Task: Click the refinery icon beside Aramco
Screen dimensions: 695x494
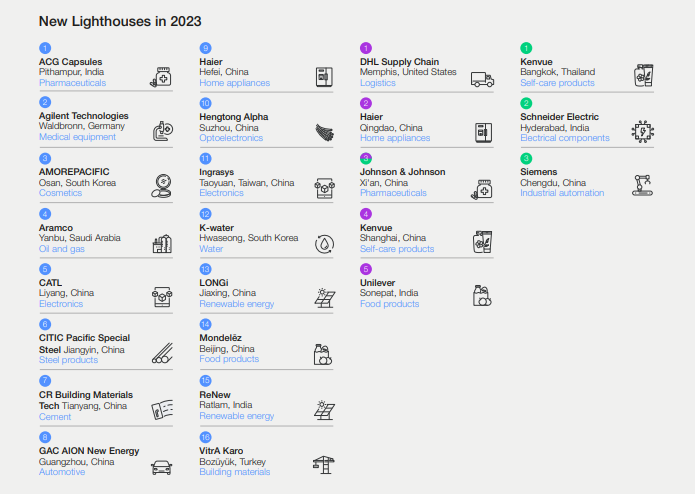Action: pyautogui.click(x=162, y=244)
